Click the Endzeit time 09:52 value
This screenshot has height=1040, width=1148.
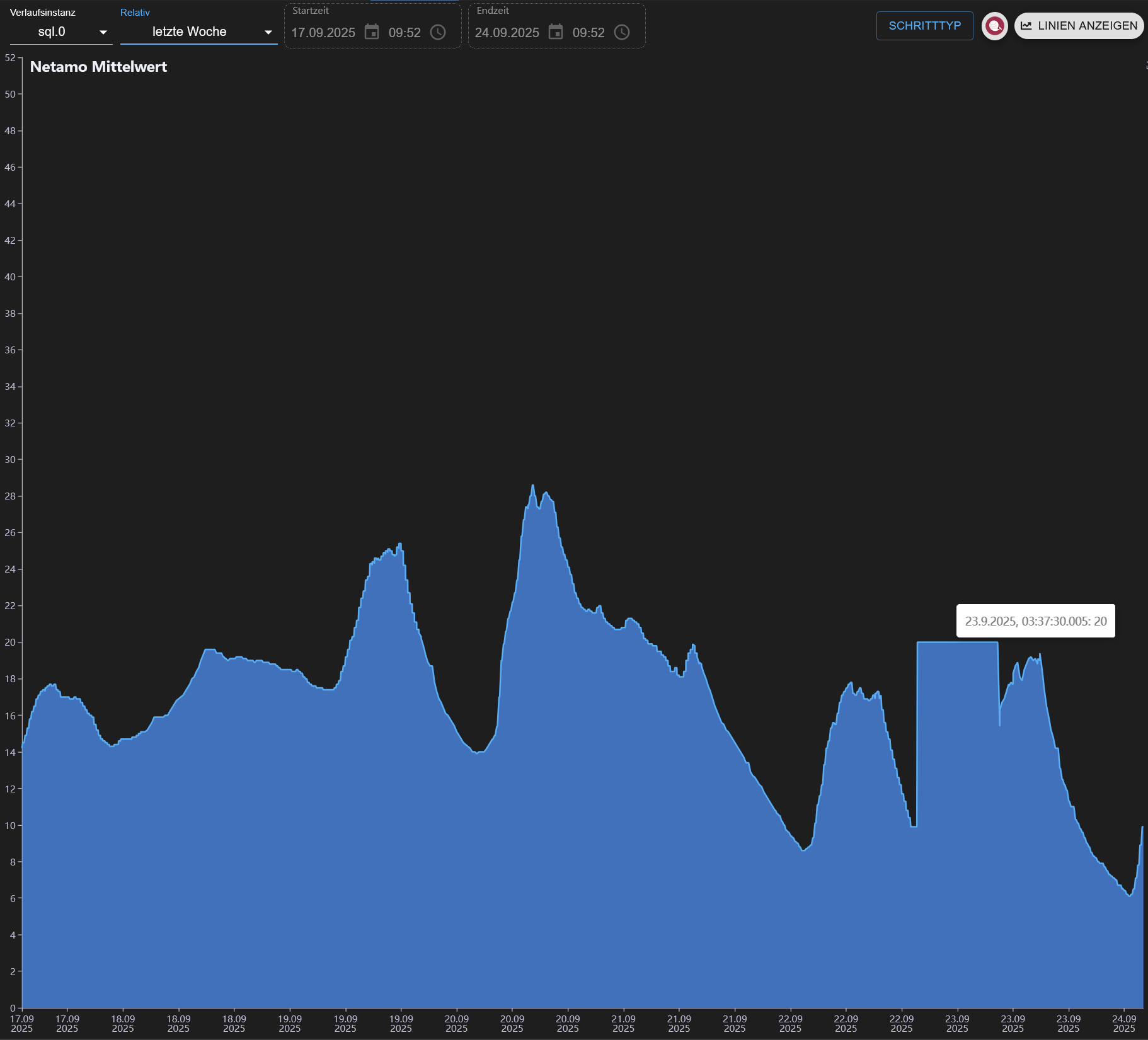click(x=588, y=33)
